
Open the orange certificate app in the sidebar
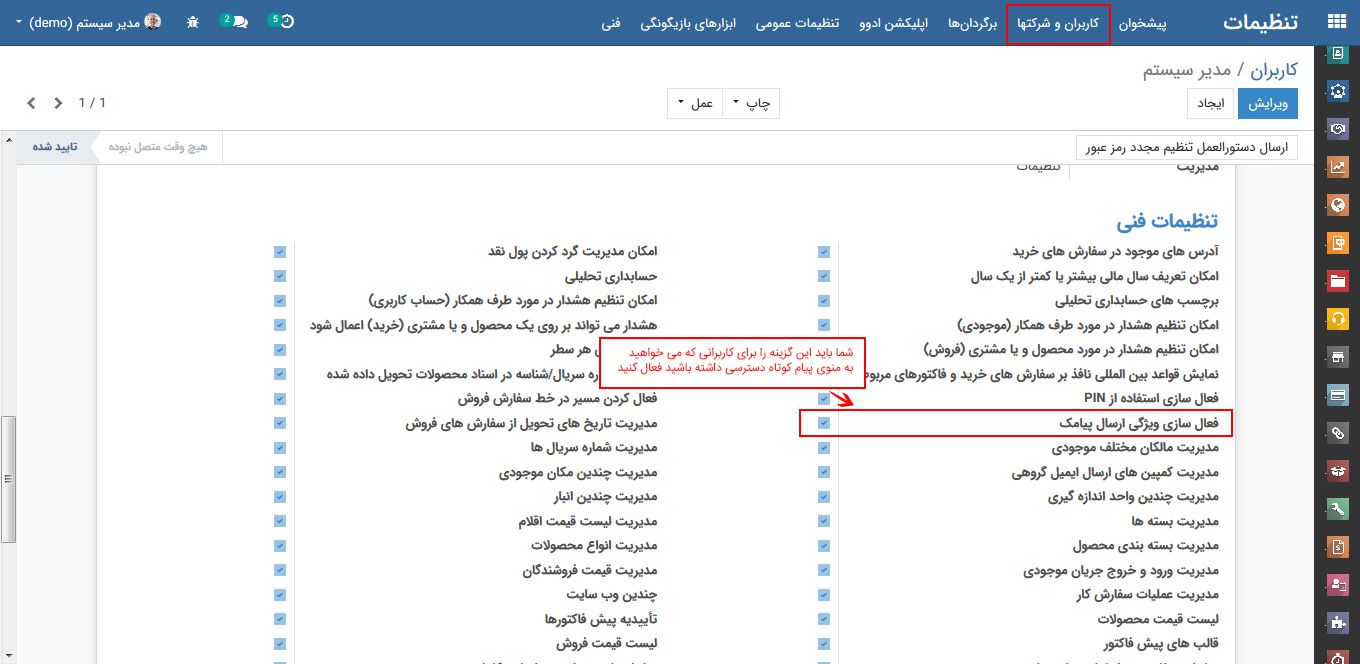[1338, 243]
